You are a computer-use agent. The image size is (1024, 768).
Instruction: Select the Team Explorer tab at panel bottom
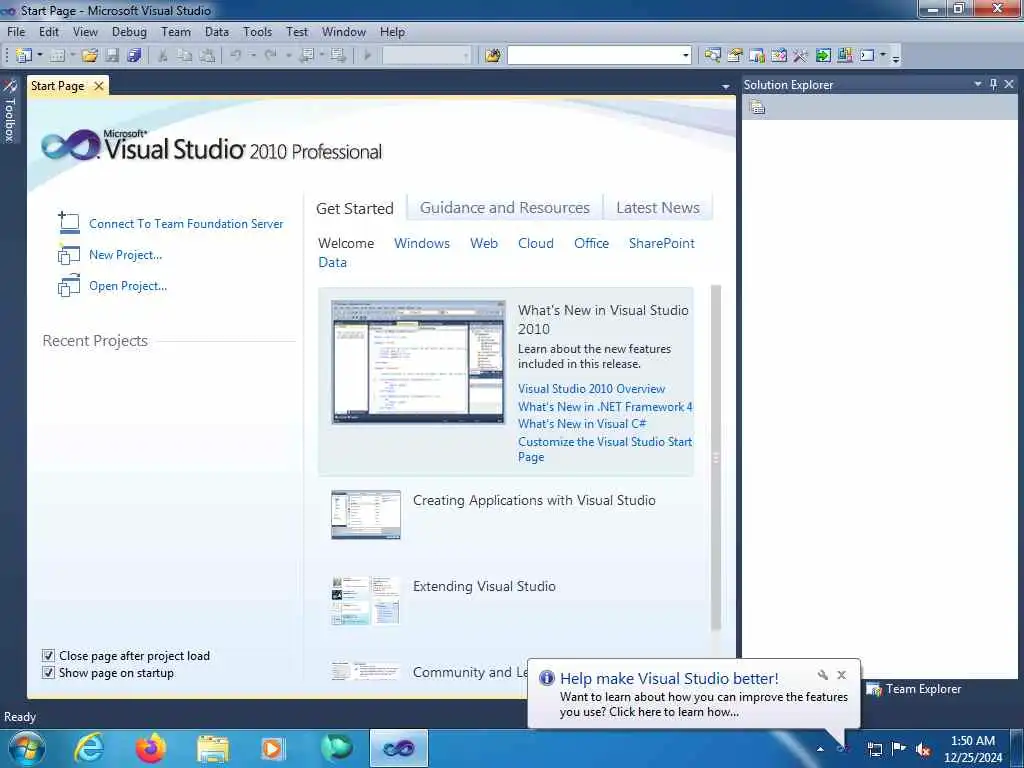point(914,689)
